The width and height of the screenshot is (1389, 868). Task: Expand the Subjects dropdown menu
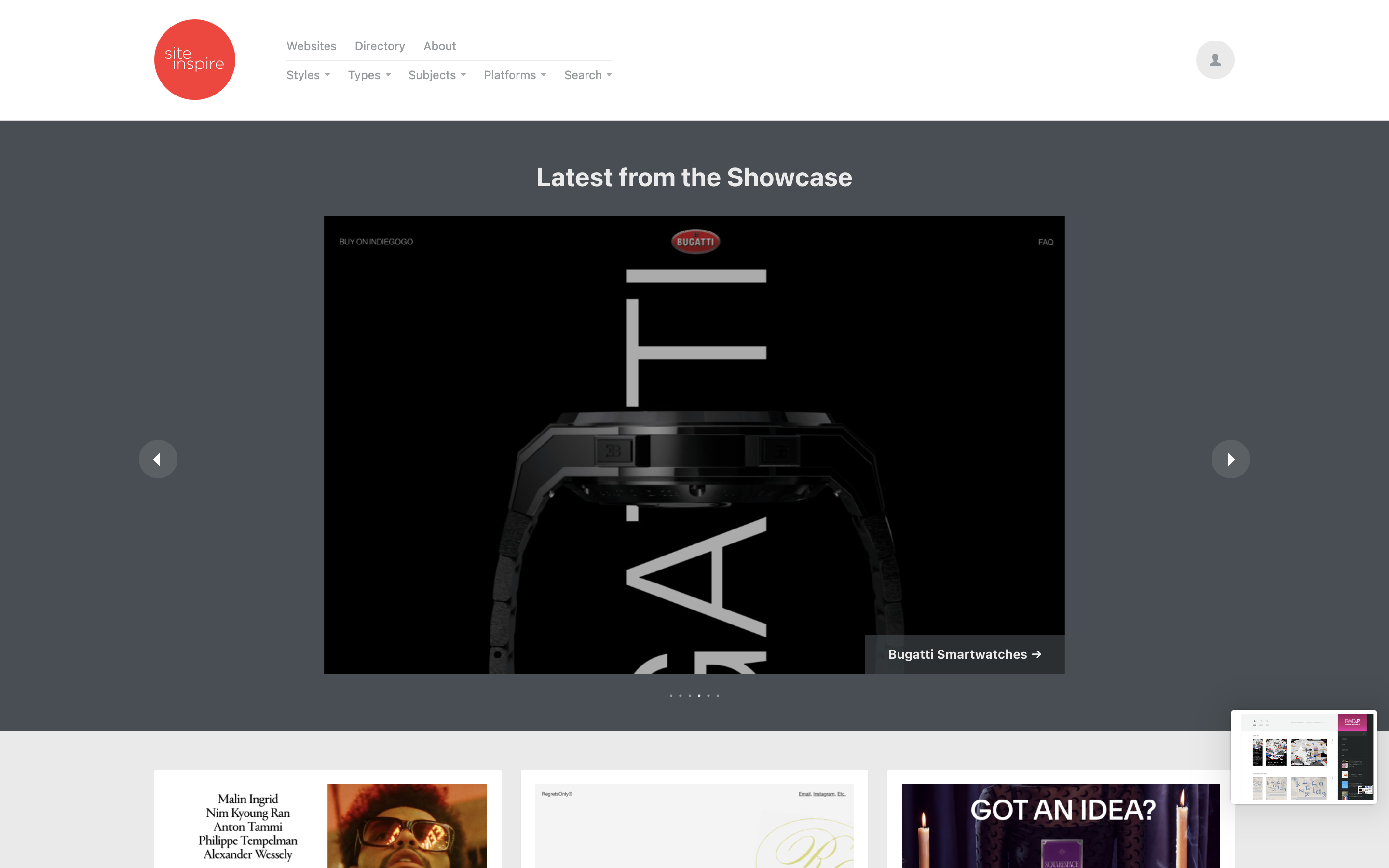coord(437,75)
